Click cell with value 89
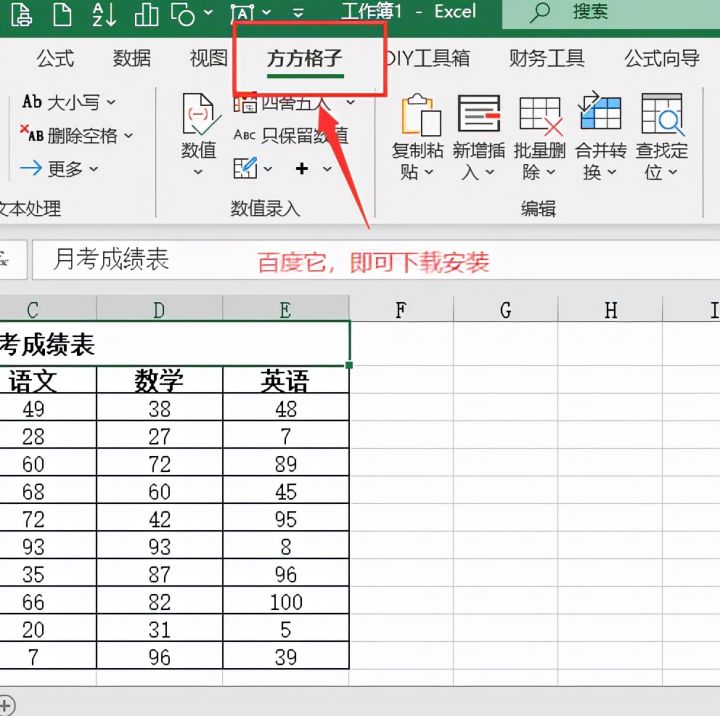 coord(286,463)
